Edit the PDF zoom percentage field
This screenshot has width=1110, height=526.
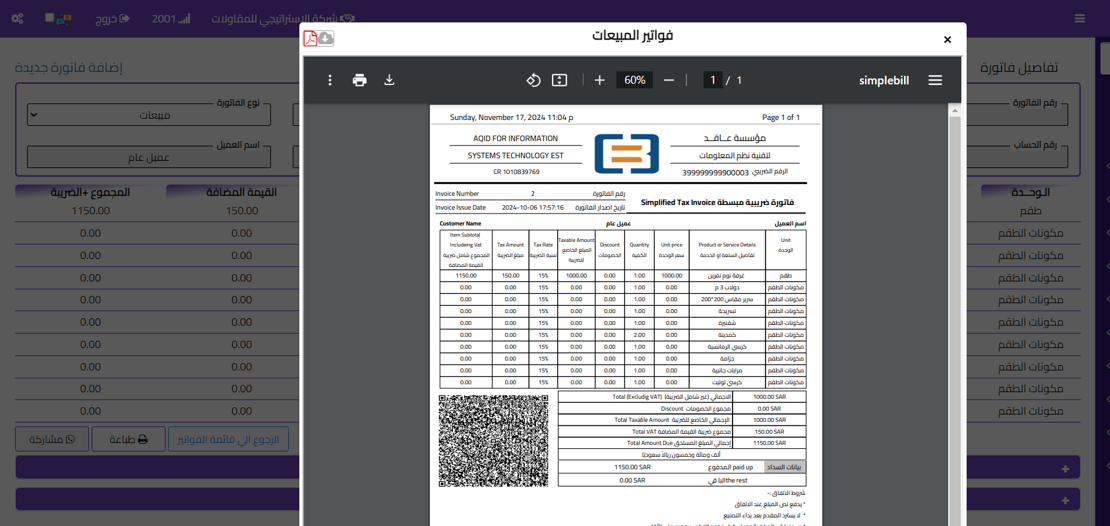tap(634, 80)
